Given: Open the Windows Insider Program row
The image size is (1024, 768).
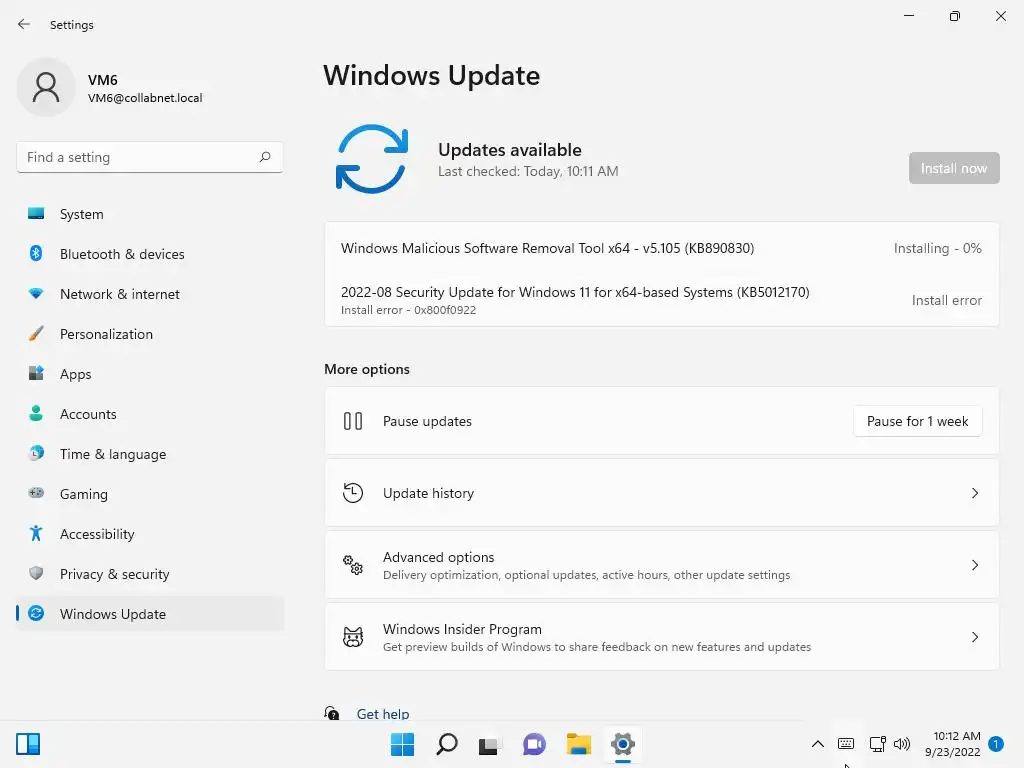Looking at the screenshot, I should click(662, 637).
